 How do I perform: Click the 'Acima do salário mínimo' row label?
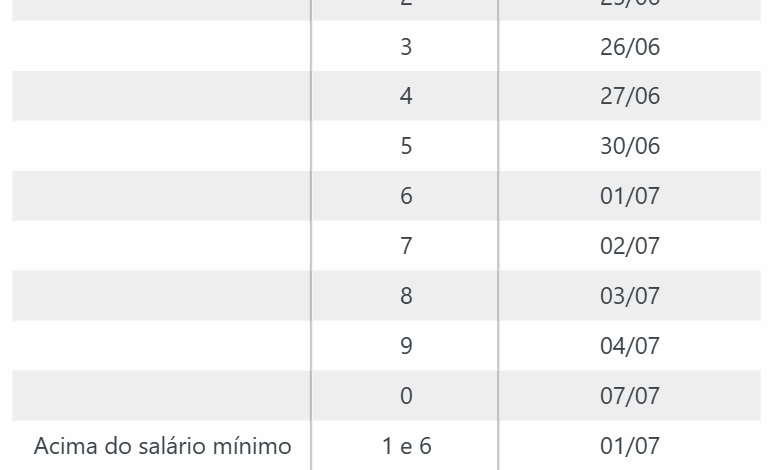pyautogui.click(x=163, y=446)
